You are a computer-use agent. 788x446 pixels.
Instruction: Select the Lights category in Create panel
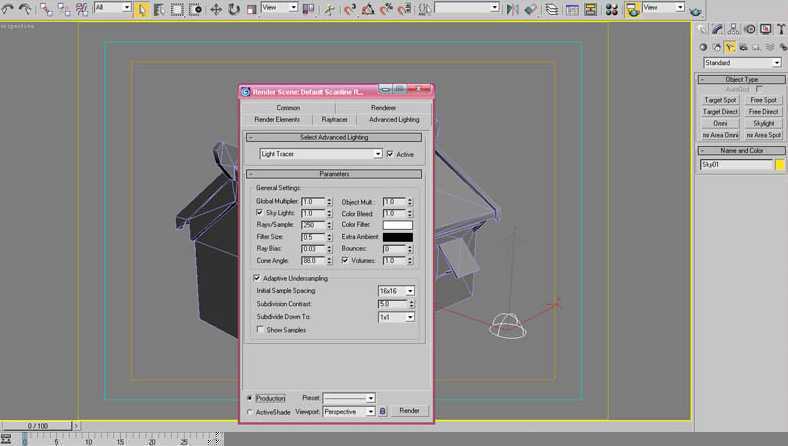730,47
